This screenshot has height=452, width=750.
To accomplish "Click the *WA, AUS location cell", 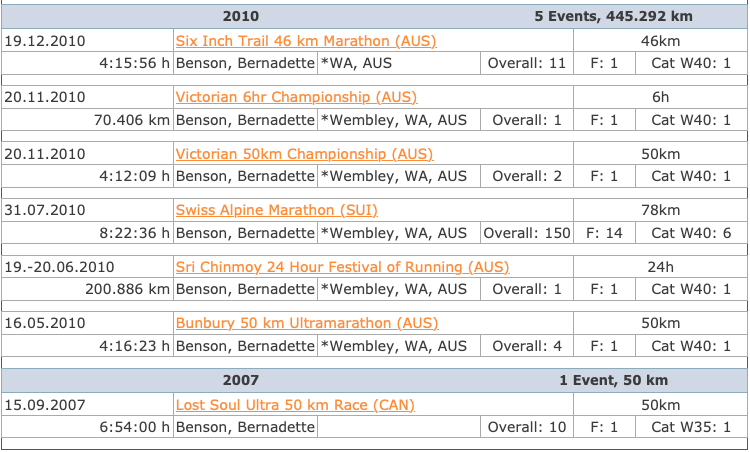I will click(x=399, y=63).
